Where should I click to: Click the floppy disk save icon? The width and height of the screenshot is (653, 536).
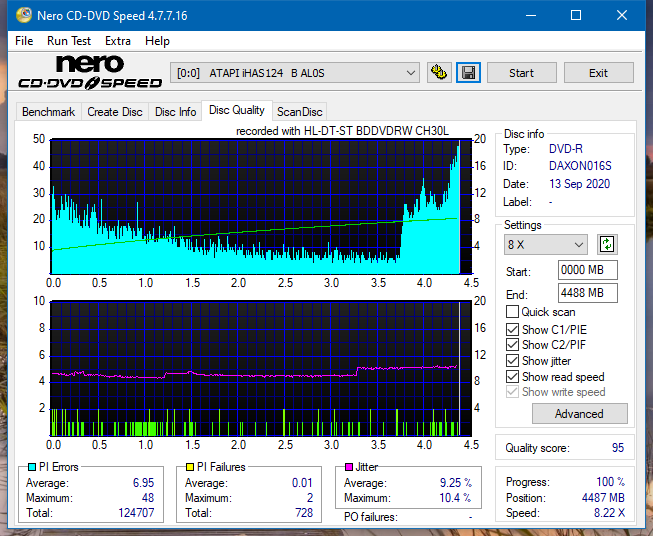point(468,73)
